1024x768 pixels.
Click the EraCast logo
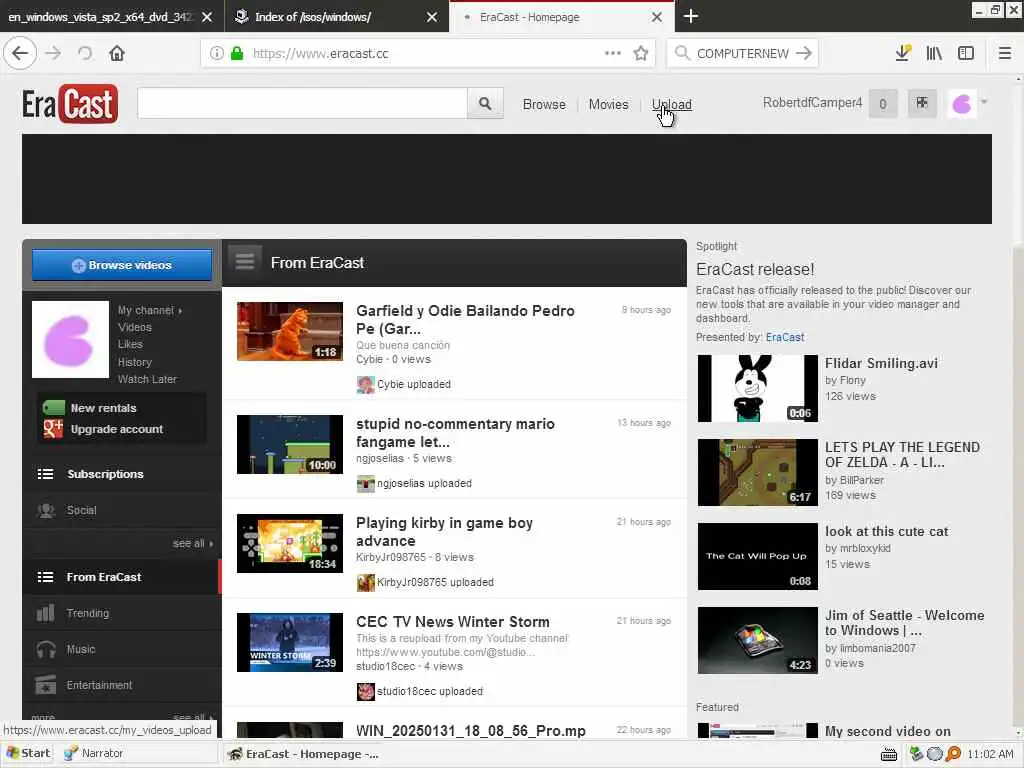click(x=70, y=104)
